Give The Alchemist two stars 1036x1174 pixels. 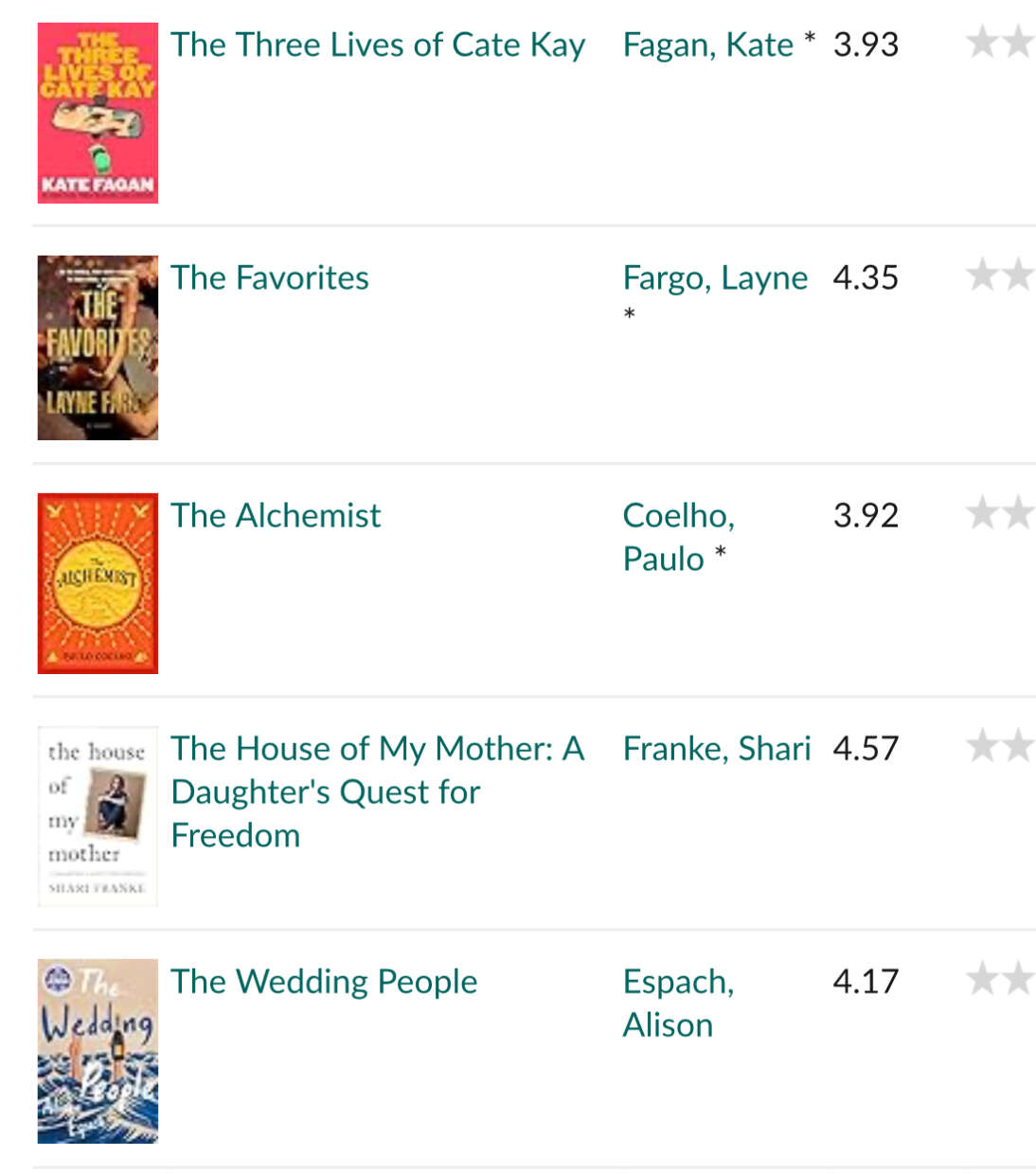pyautogui.click(x=1018, y=512)
